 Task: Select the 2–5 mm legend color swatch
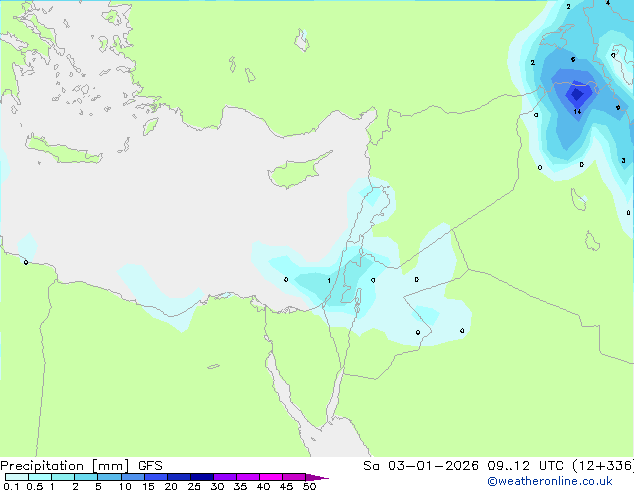click(x=86, y=477)
